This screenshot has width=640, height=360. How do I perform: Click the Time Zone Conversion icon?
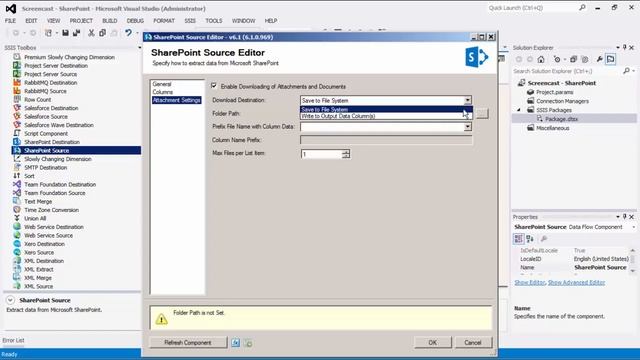[17, 210]
